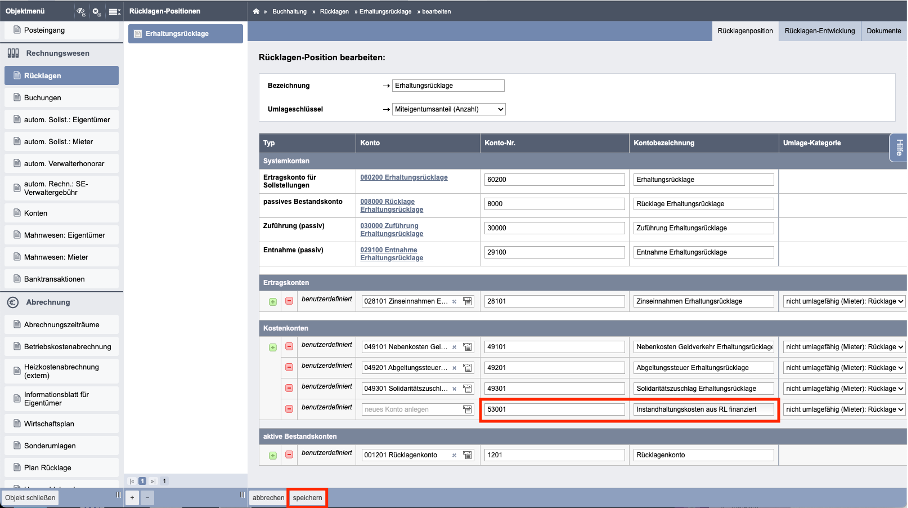The height and width of the screenshot is (508, 908).
Task: Remove the 53001 row with red minus
Action: [289, 409]
